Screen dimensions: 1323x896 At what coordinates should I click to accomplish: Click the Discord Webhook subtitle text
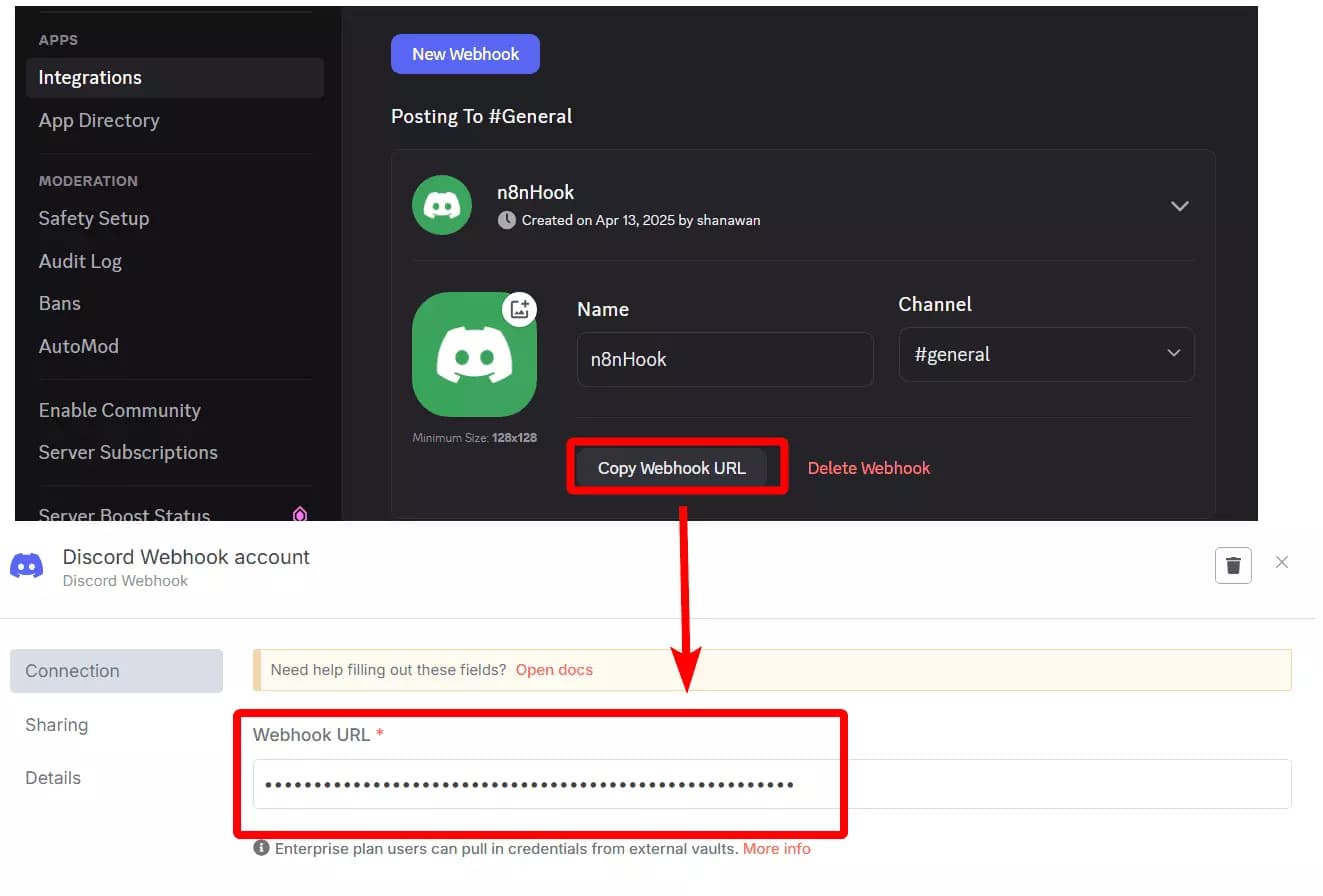pyautogui.click(x=125, y=581)
